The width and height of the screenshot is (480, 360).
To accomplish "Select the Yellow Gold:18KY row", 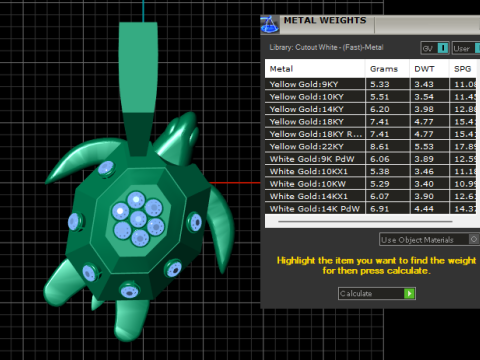I will [x=371, y=121].
